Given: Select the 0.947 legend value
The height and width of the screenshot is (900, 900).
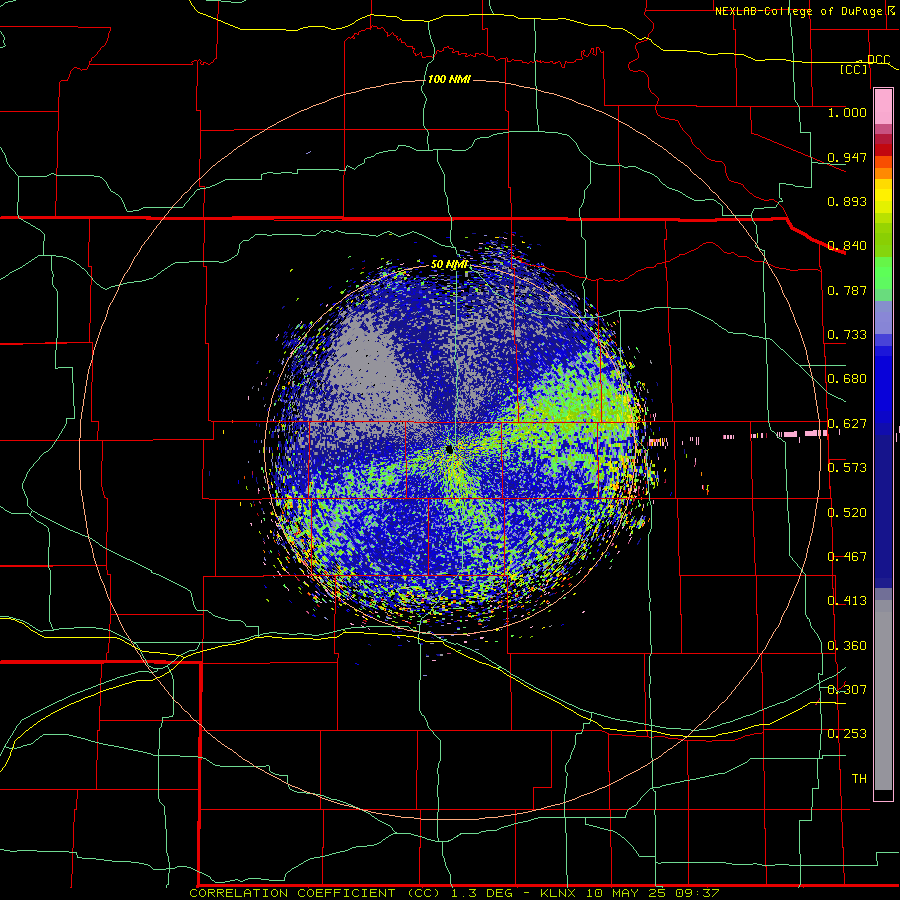Looking at the screenshot, I should click(x=847, y=157).
